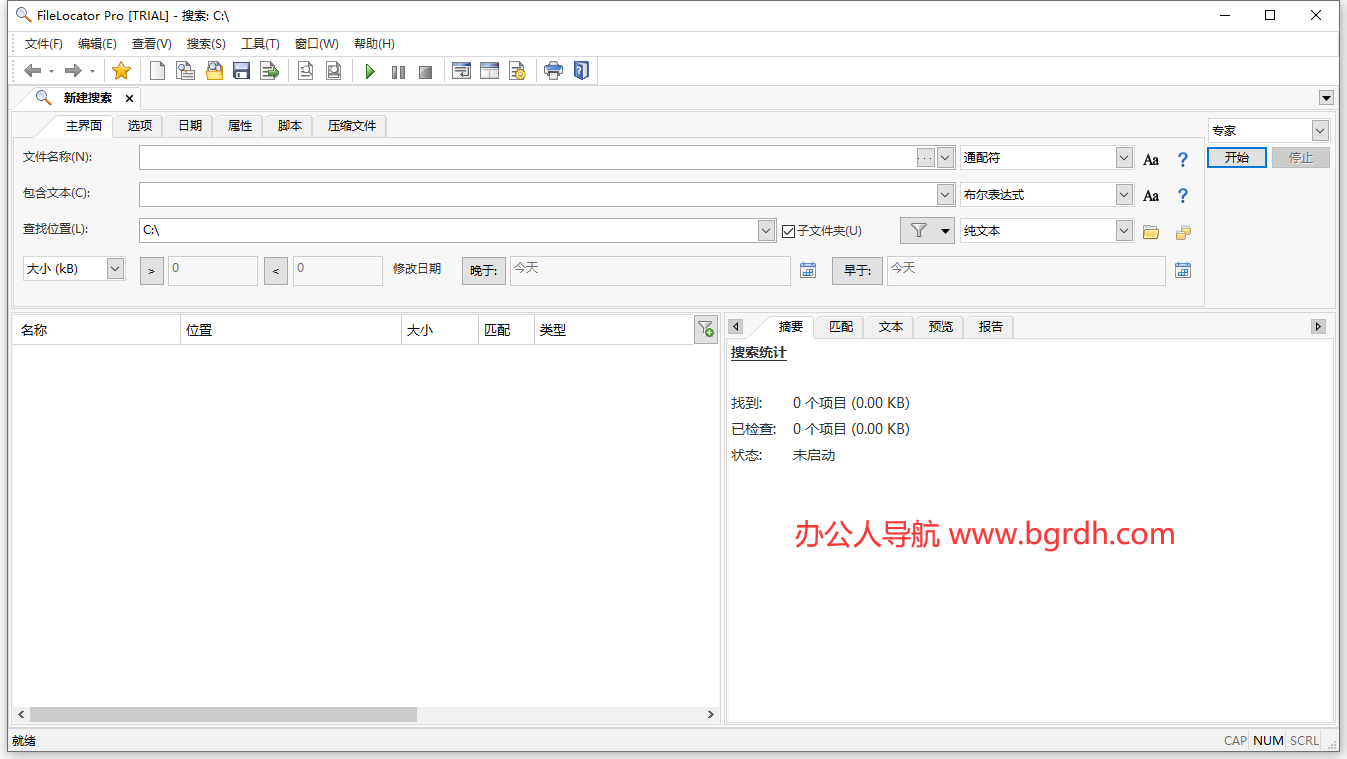Viewport: 1347px width, 759px height.
Task: Print the search results
Action: 553,70
